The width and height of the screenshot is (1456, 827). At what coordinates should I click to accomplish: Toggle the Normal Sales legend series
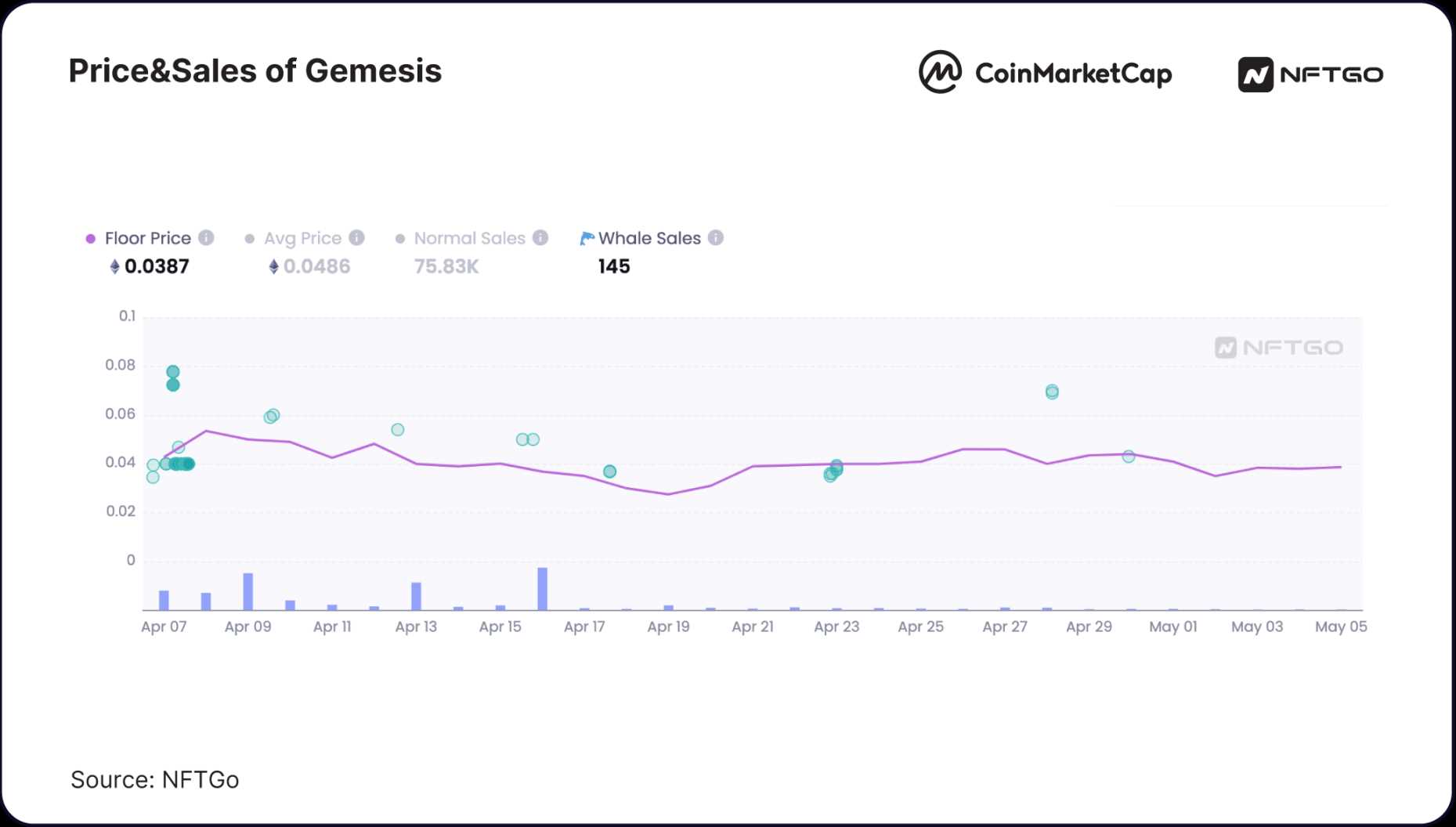point(469,238)
